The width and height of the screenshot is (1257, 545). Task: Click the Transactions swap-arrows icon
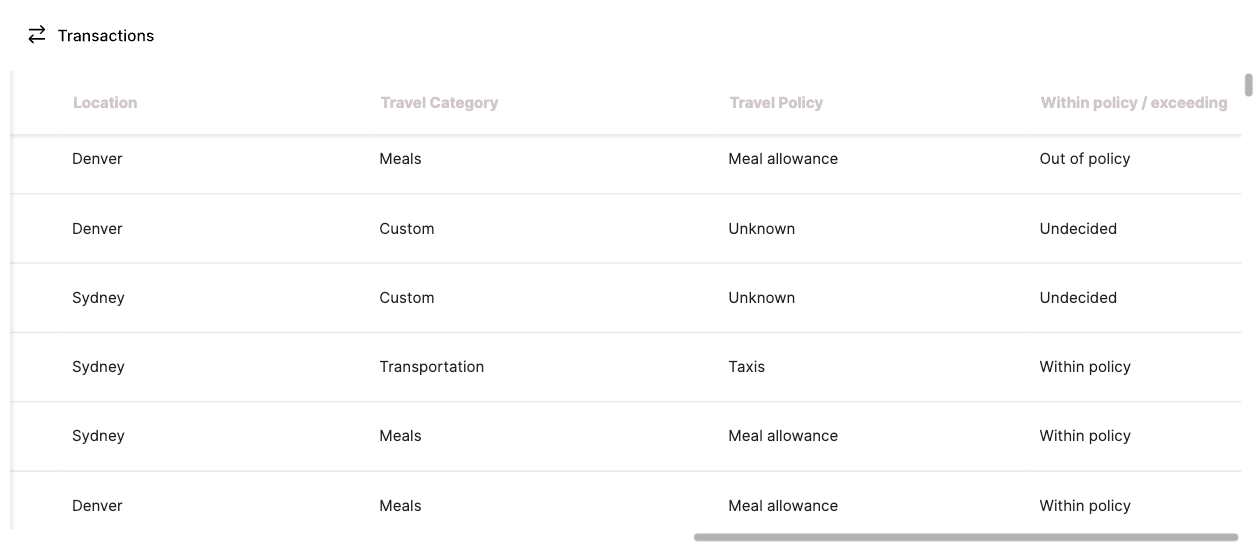coord(37,35)
